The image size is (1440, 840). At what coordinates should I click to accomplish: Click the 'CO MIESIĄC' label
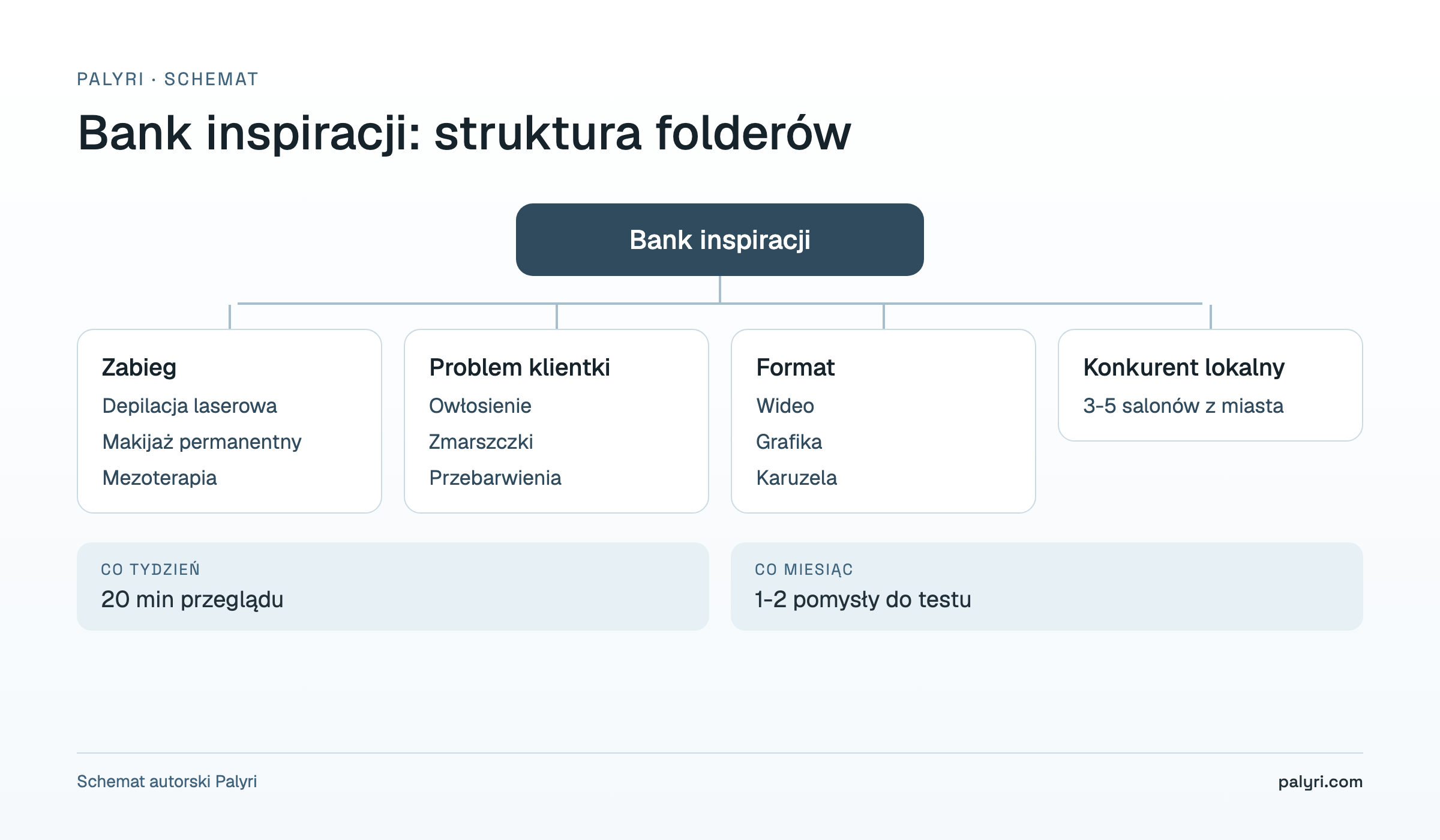pyautogui.click(x=804, y=569)
